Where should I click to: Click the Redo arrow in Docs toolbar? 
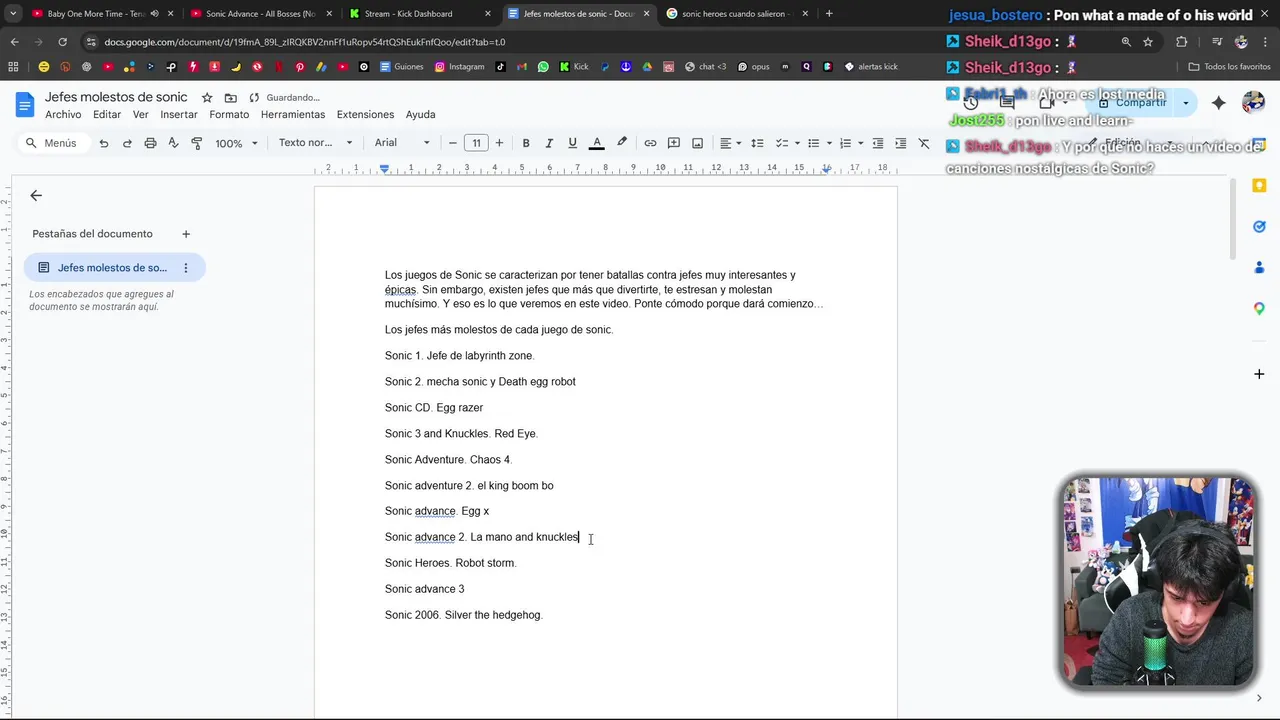pos(127,143)
